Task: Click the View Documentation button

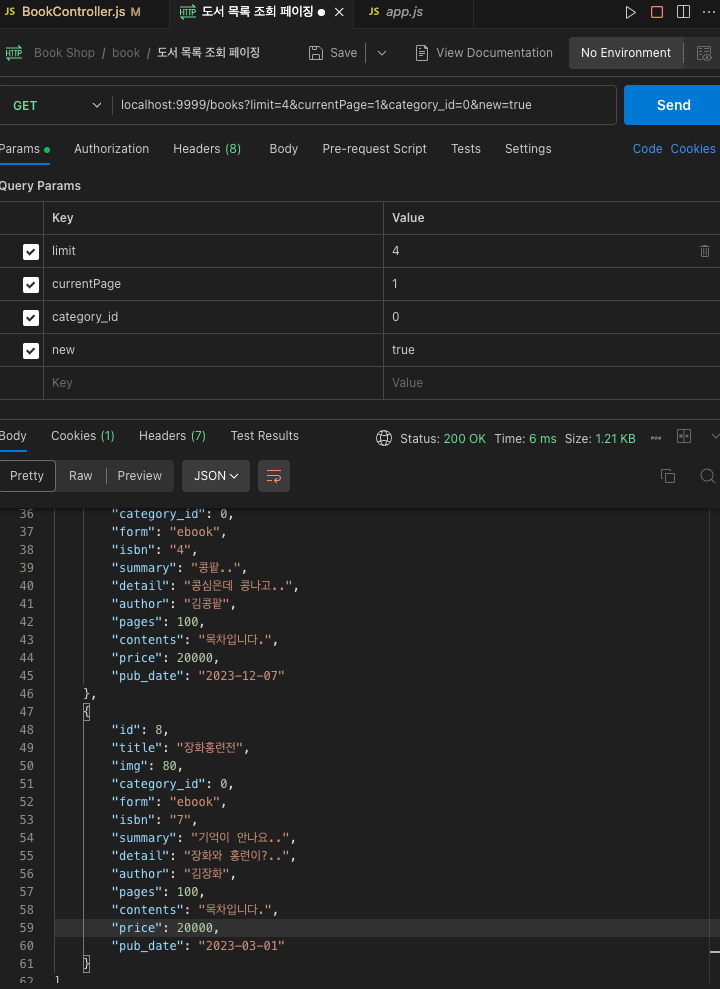Action: click(484, 53)
